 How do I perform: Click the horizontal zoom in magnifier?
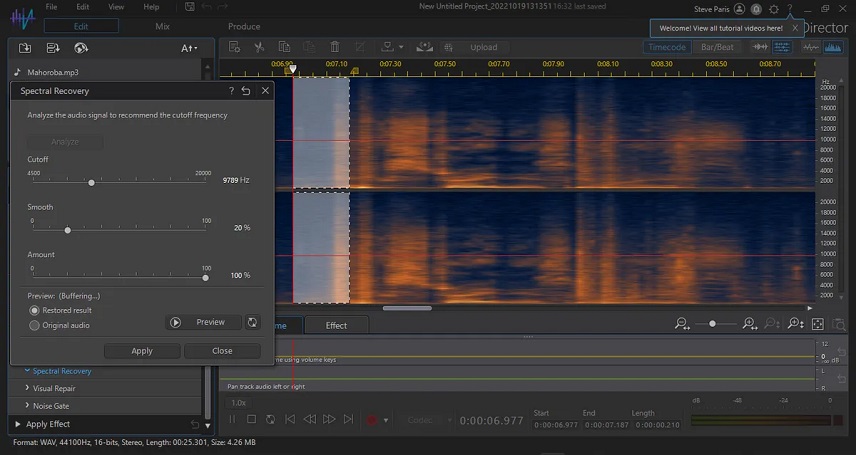(x=750, y=324)
